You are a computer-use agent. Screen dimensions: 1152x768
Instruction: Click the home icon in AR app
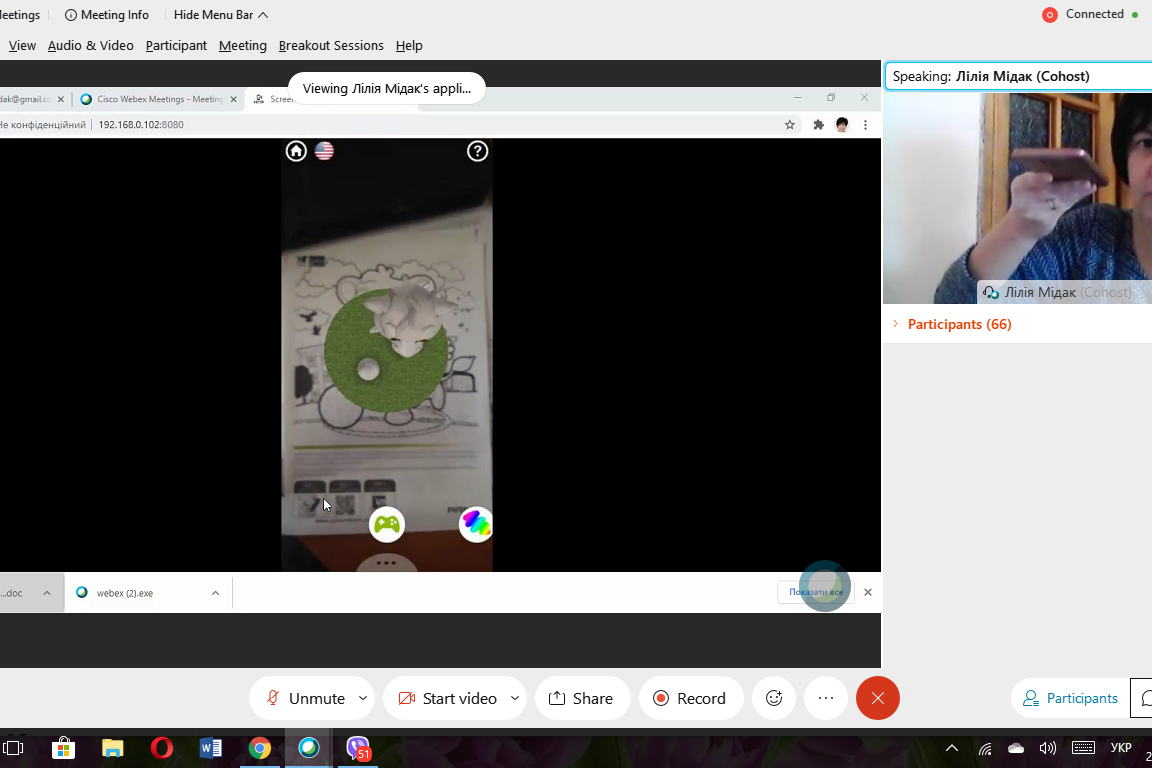tap(296, 151)
